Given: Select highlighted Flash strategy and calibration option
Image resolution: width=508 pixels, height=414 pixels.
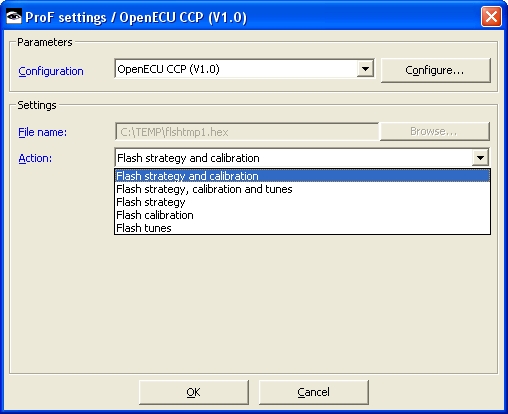Looking at the screenshot, I should point(302,176).
